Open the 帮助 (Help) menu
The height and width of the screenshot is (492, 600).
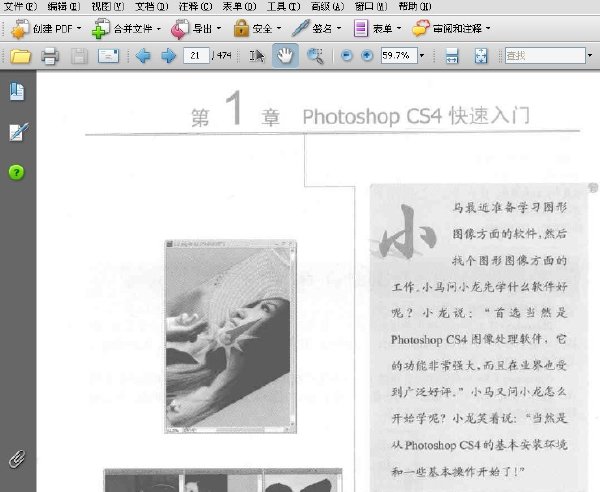[415, 6]
